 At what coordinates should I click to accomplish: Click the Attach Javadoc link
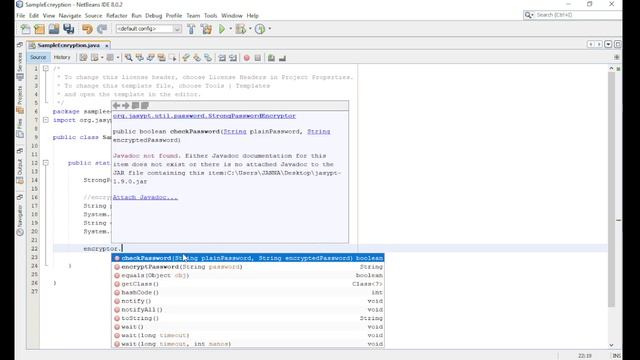(145, 197)
